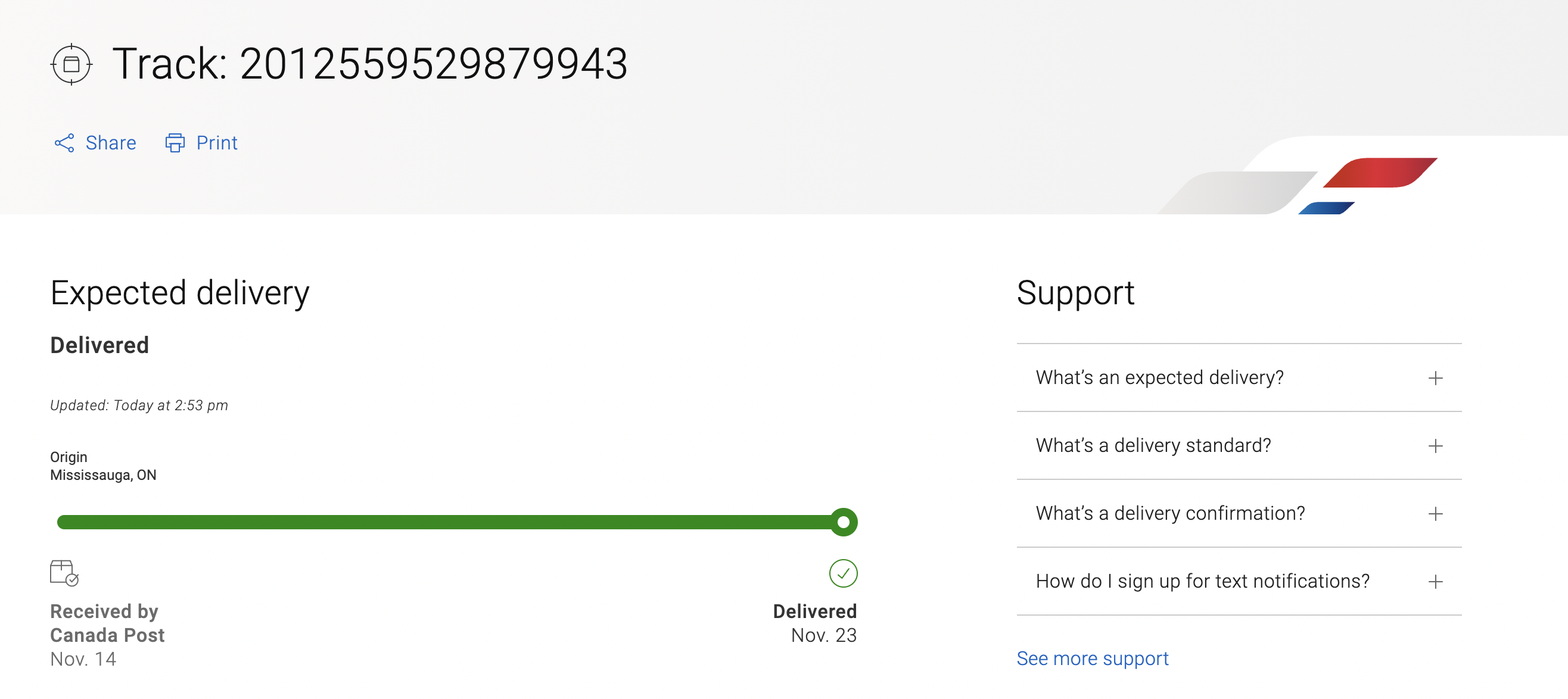Open the See more support link
The width and height of the screenshot is (1568, 699).
[x=1092, y=659]
